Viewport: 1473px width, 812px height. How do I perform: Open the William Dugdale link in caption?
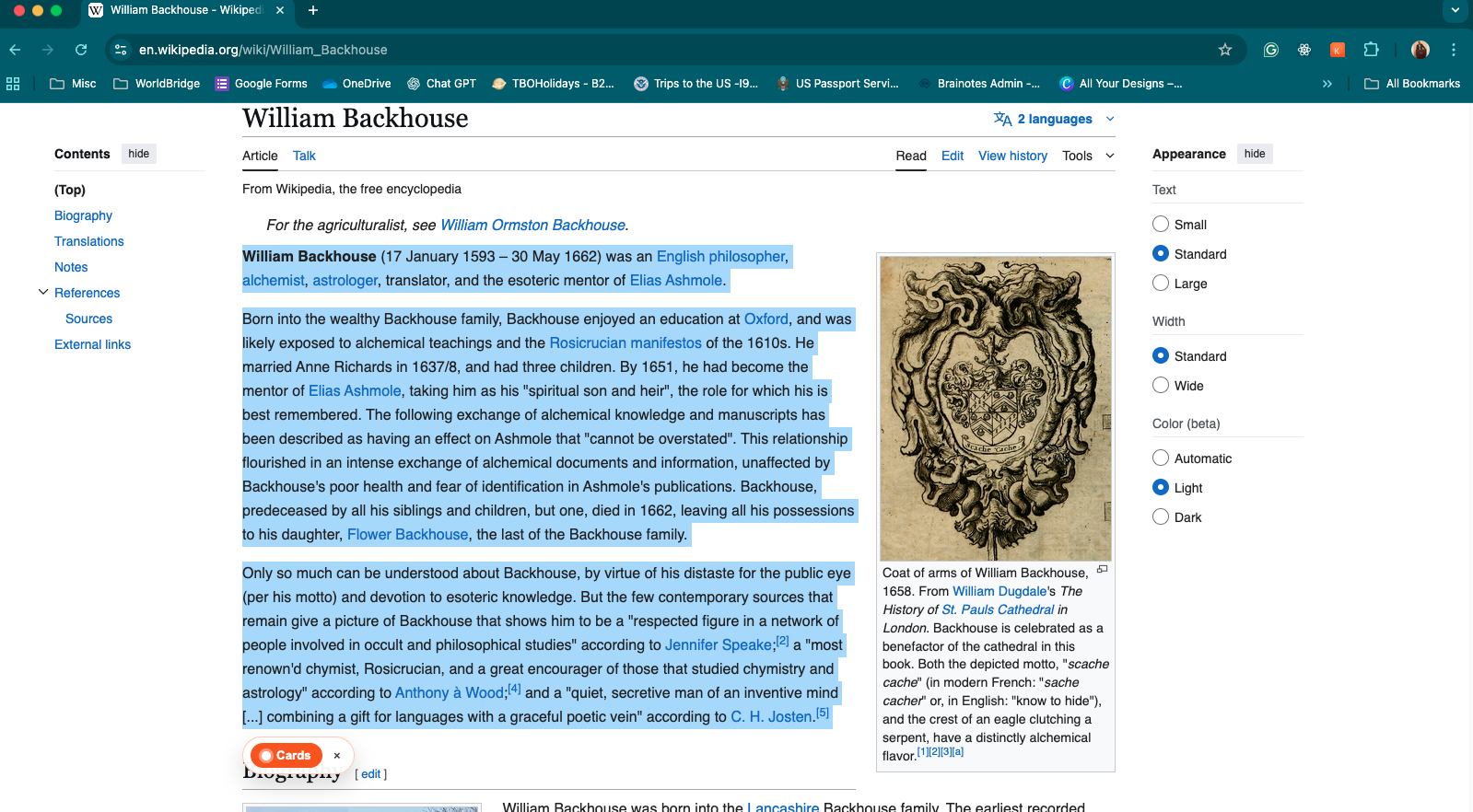(x=1000, y=591)
